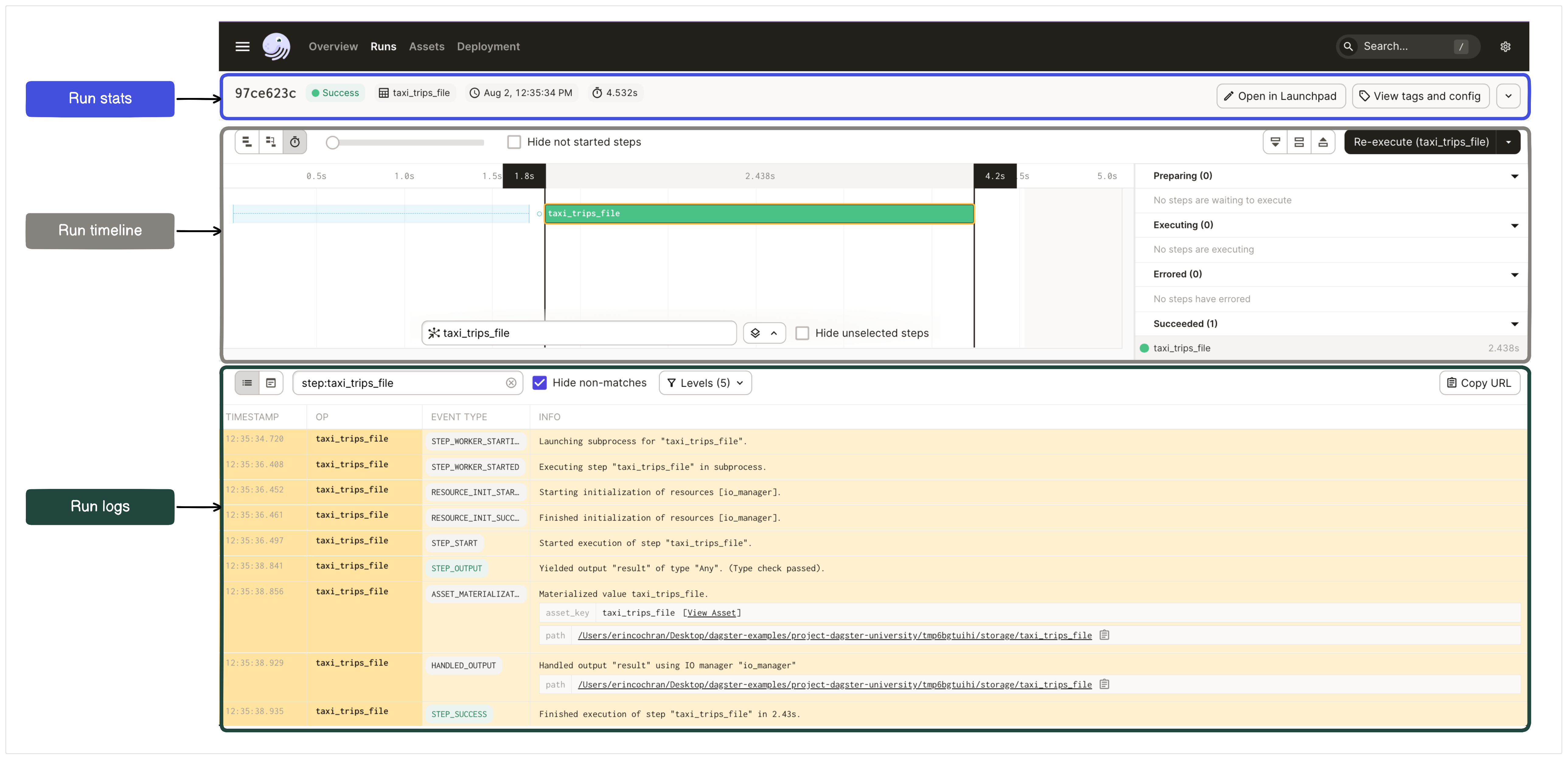Click the up chevron by step selector
This screenshot has height=760, width=1568.
click(774, 333)
